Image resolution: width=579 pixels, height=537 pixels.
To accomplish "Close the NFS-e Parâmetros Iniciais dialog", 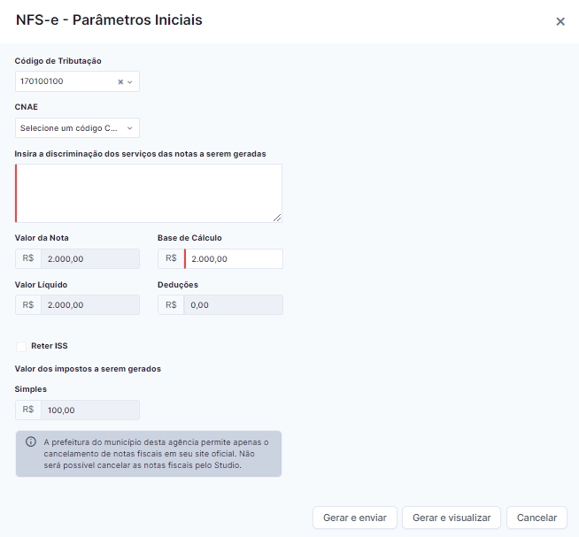I will coord(560,21).
